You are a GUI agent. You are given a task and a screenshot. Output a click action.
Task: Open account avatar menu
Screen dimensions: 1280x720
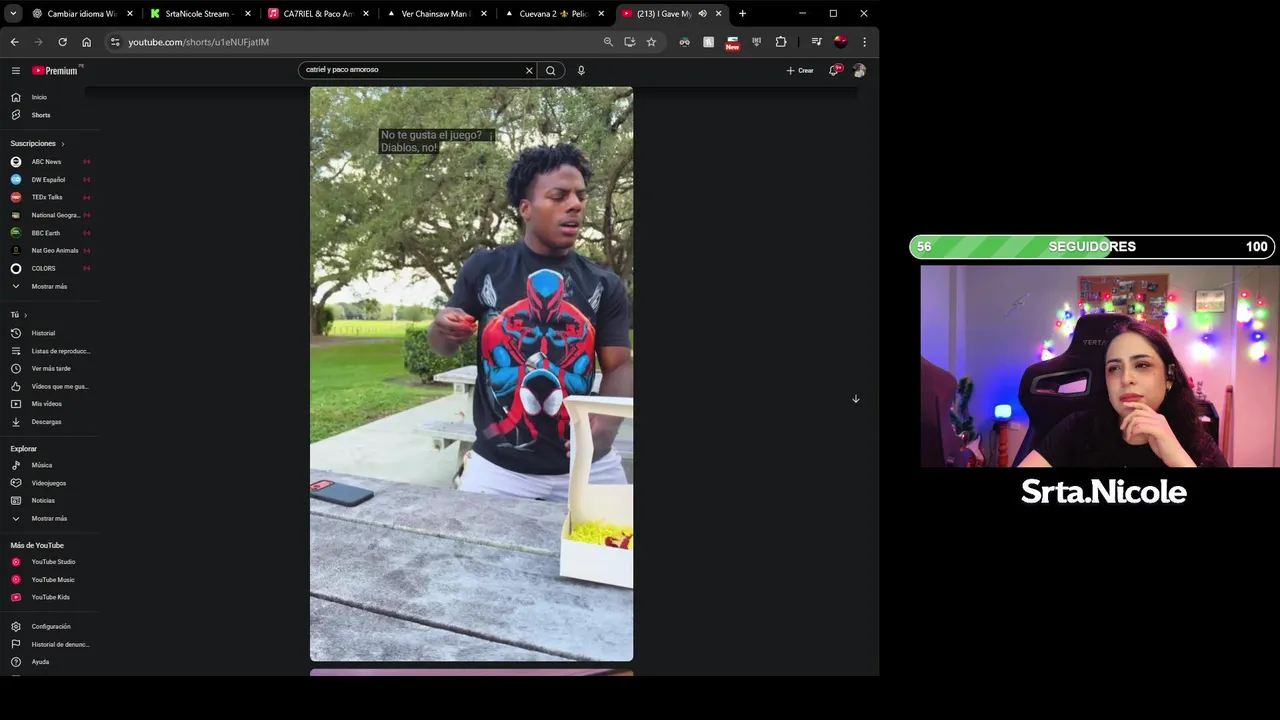tap(859, 71)
